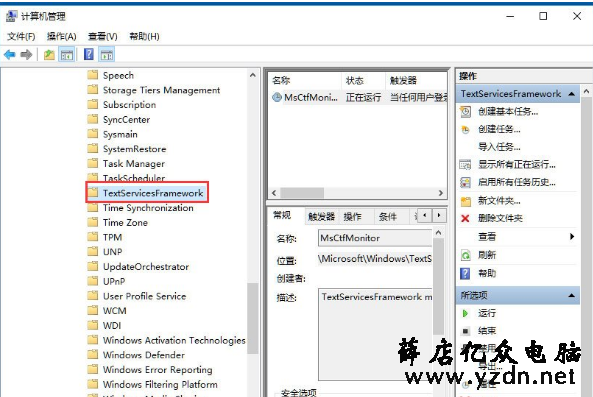Click the Speech folder icon
Image resolution: width=593 pixels, height=397 pixels.
pyautogui.click(x=93, y=75)
